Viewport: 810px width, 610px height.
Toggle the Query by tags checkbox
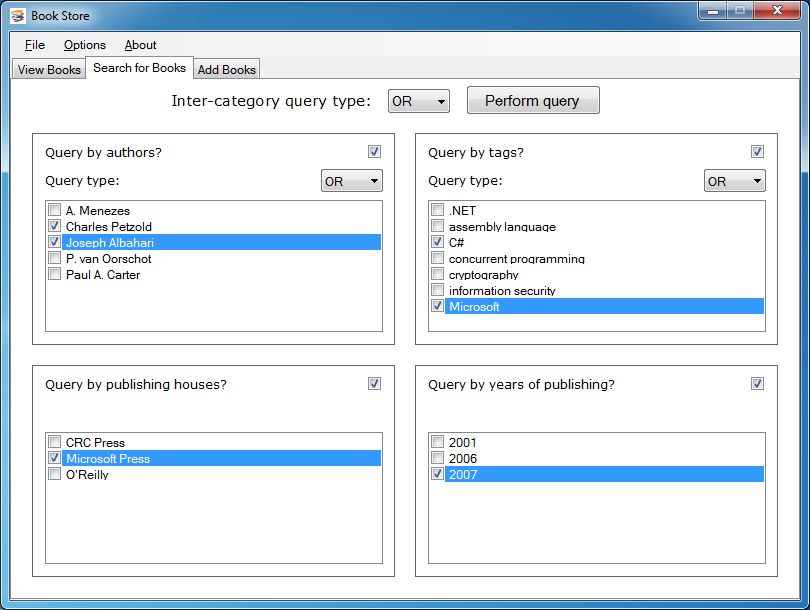757,152
